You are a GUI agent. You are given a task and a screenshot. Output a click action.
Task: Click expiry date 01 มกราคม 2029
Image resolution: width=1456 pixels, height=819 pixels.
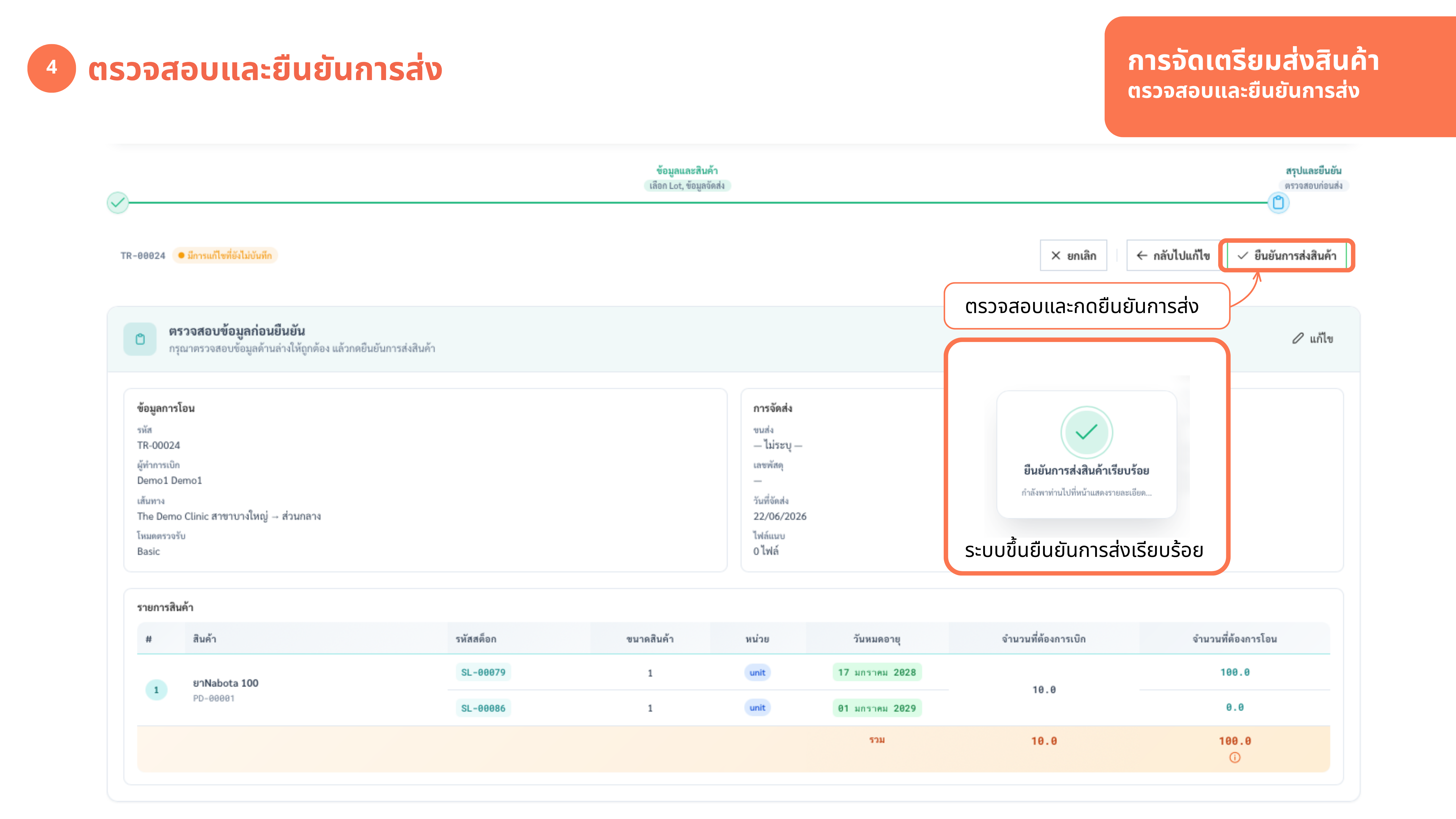(x=877, y=708)
